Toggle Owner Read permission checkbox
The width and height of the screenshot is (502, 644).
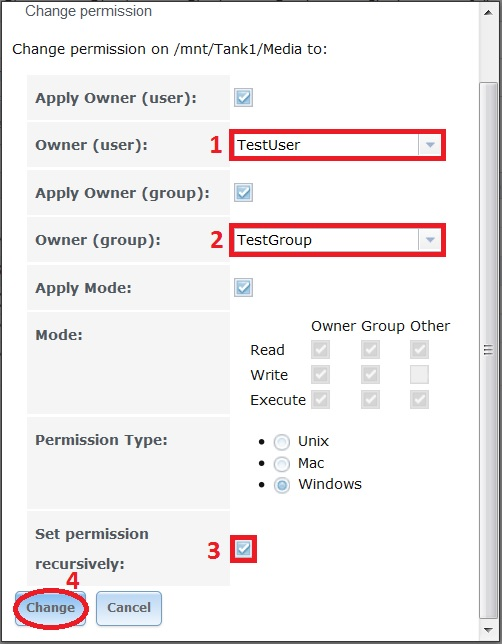[320, 350]
